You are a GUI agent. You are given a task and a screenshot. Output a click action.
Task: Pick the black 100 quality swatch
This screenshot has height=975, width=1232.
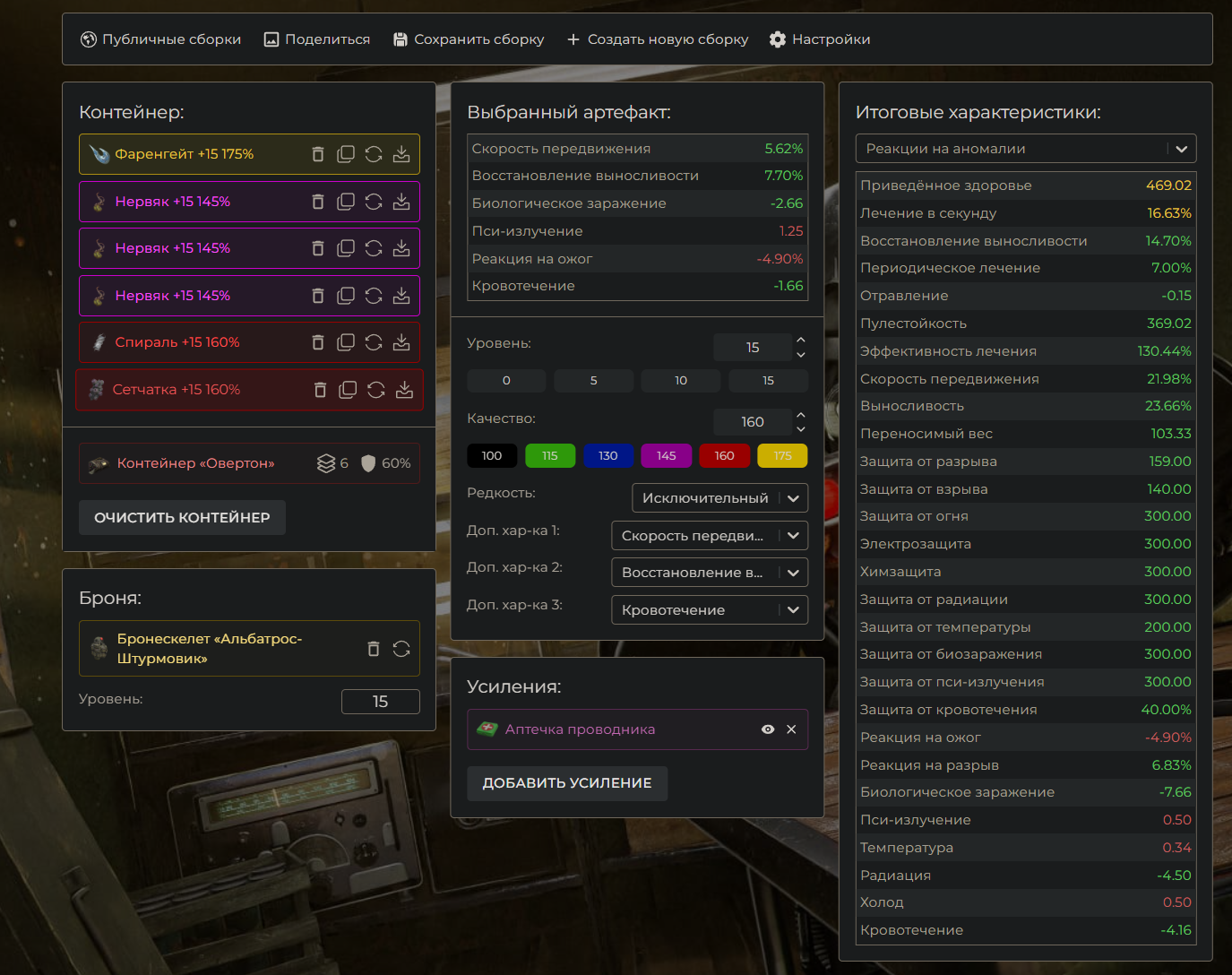tap(492, 456)
